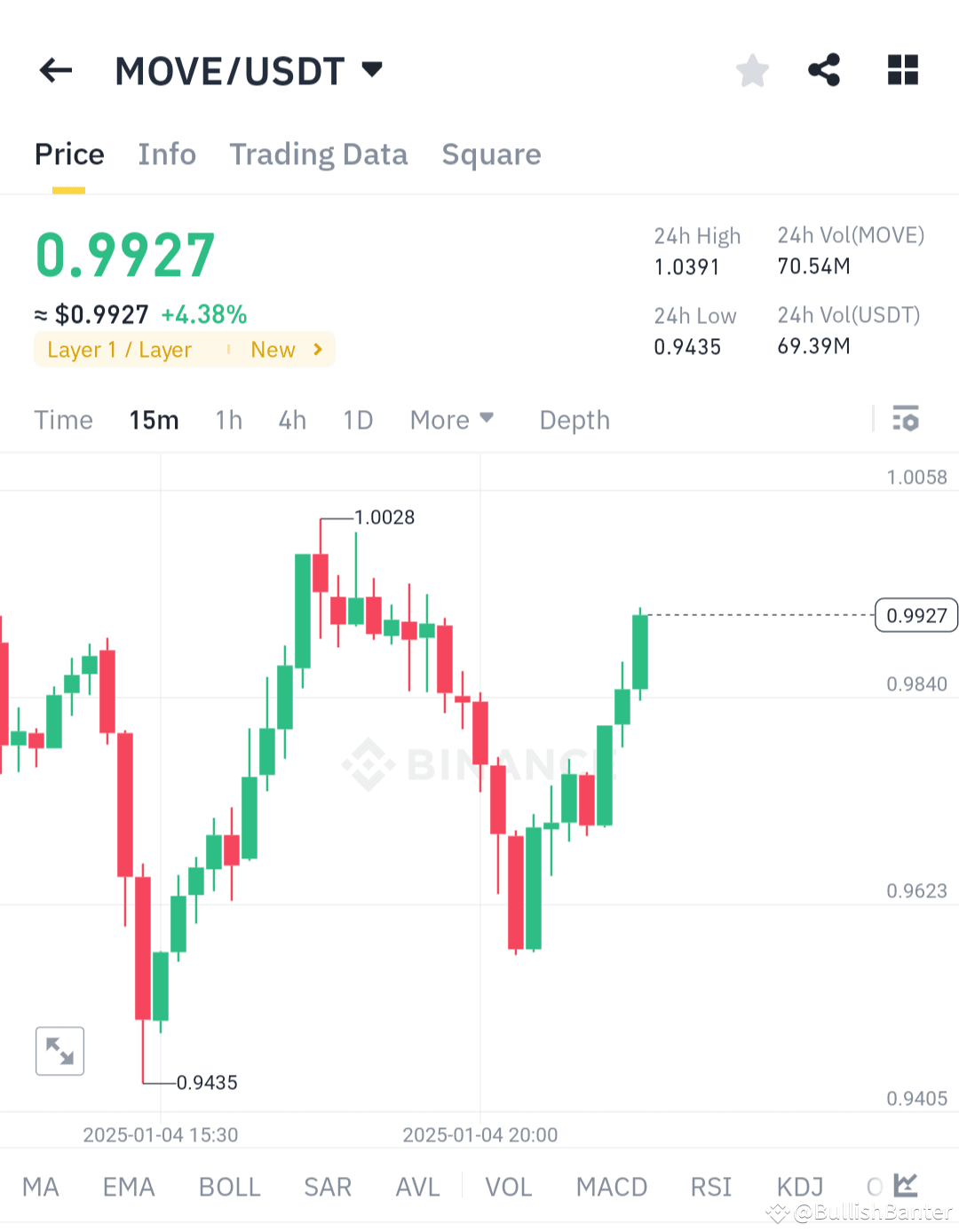Enable the BOLL indicator
This screenshot has height=1232, width=959.
click(229, 1187)
